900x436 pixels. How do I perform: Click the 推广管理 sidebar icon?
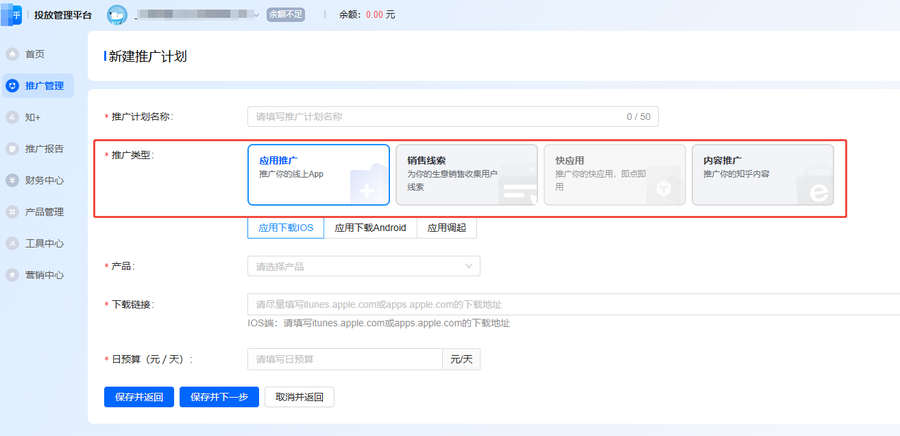[x=12, y=86]
